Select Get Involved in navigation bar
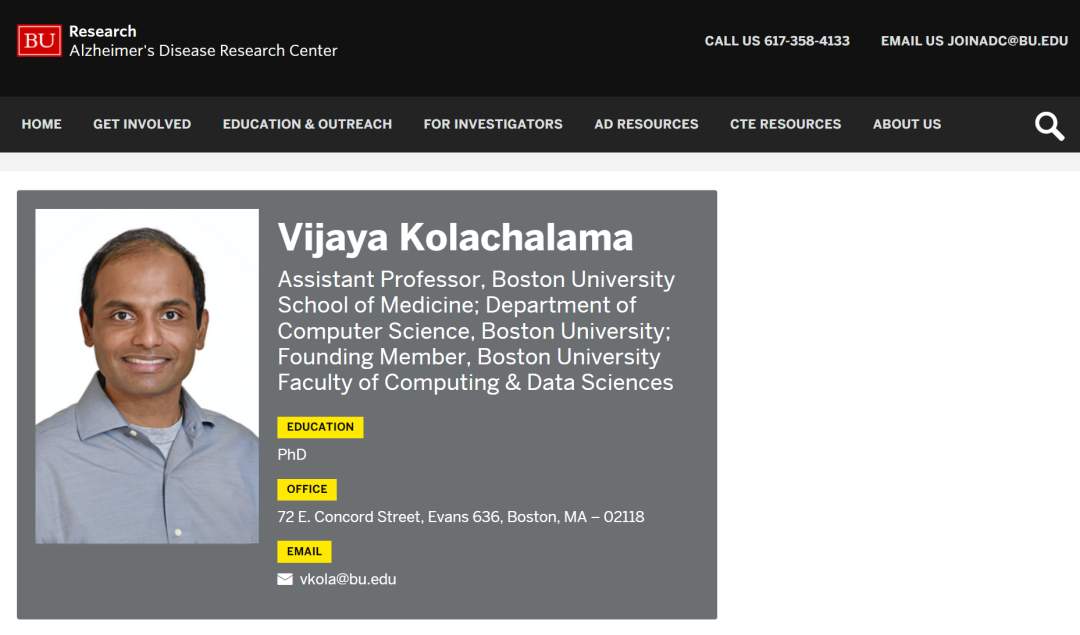 click(x=142, y=124)
